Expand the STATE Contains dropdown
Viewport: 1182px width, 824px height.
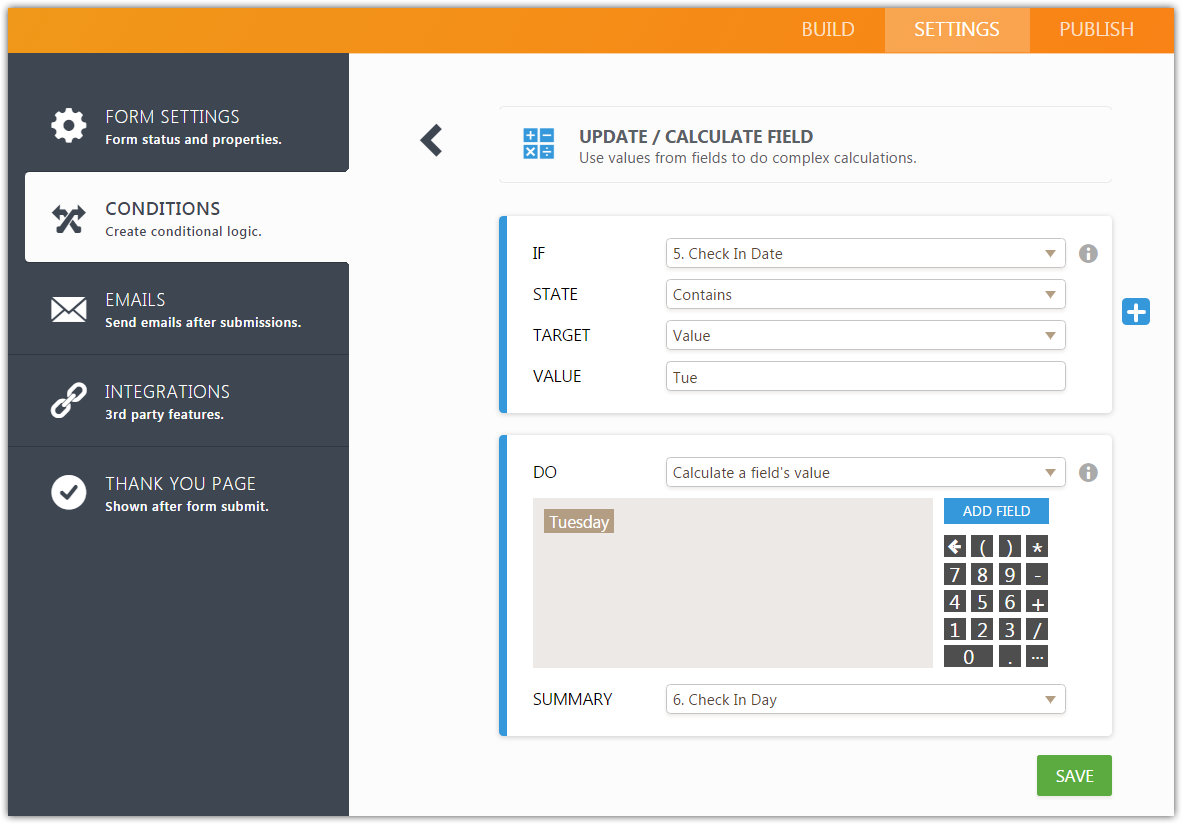click(x=865, y=295)
